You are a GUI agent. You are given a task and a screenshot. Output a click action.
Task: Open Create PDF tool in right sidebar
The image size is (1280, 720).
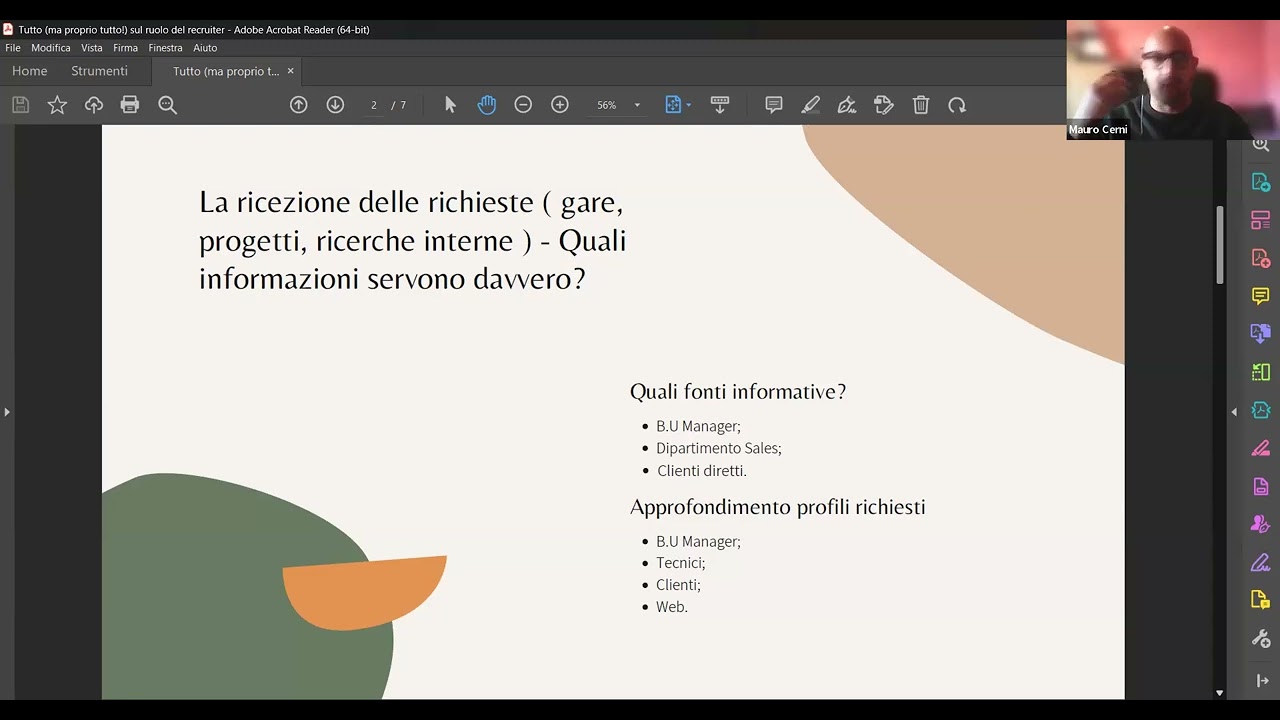click(x=1260, y=258)
